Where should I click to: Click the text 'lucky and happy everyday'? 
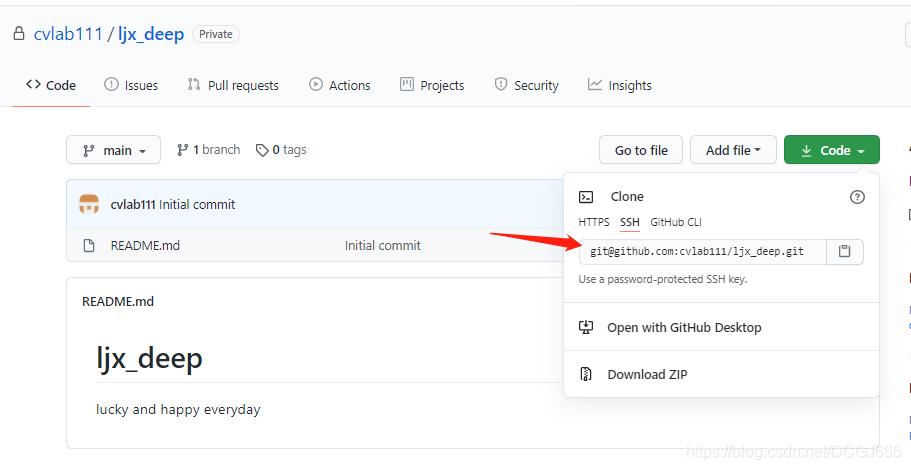click(178, 410)
